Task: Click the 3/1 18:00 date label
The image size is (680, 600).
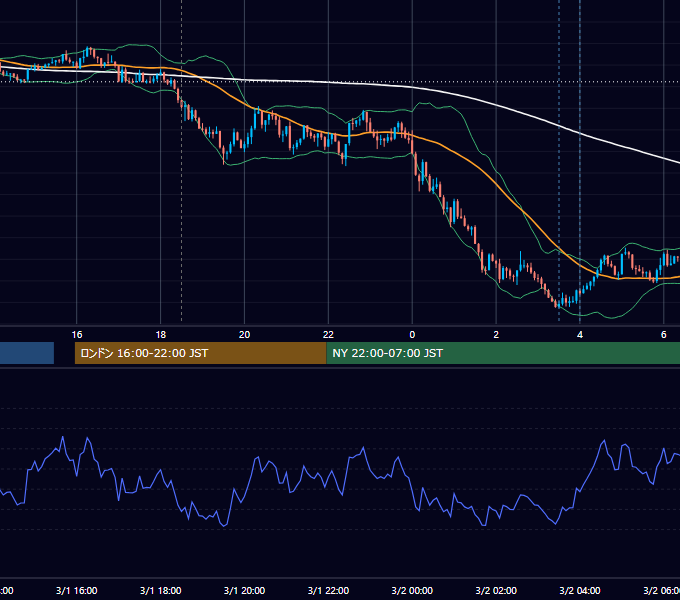Action: (x=160, y=590)
